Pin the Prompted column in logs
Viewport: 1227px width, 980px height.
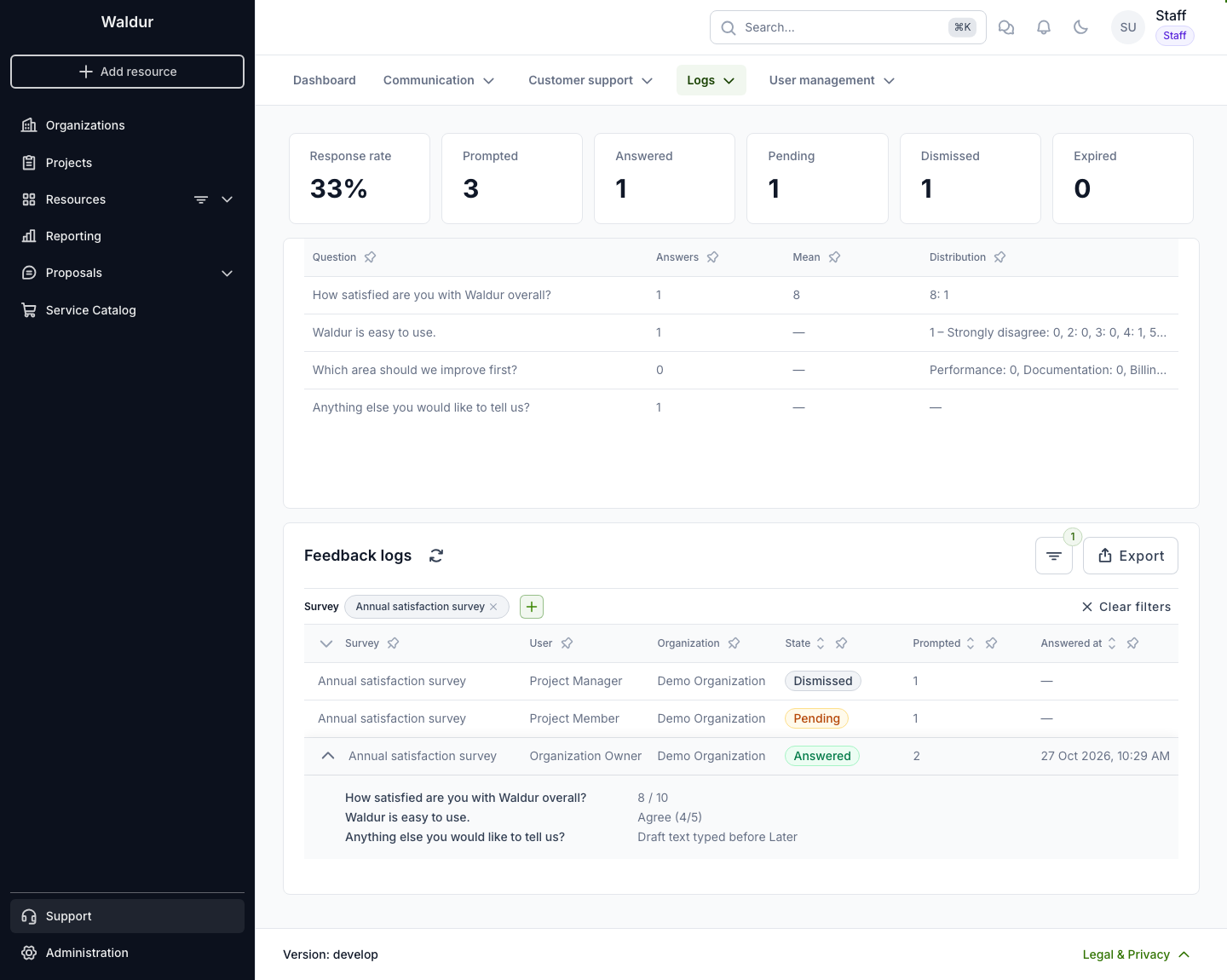(991, 643)
